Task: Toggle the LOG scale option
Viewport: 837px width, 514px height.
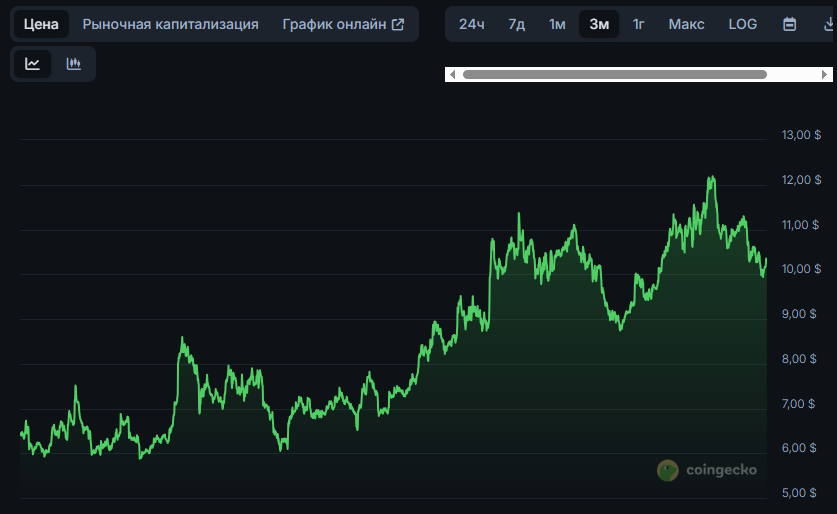Action: click(x=742, y=24)
